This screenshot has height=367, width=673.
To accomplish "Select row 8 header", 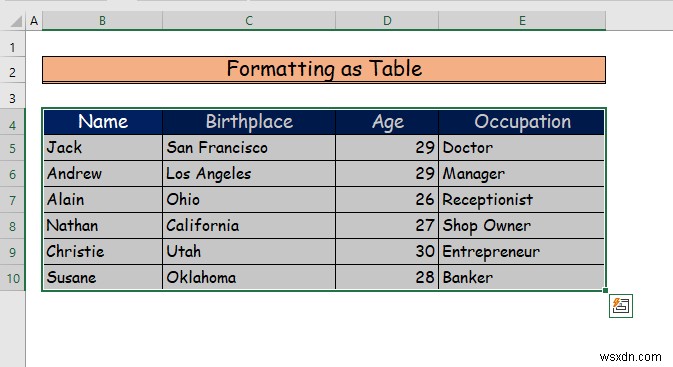I will (x=12, y=226).
